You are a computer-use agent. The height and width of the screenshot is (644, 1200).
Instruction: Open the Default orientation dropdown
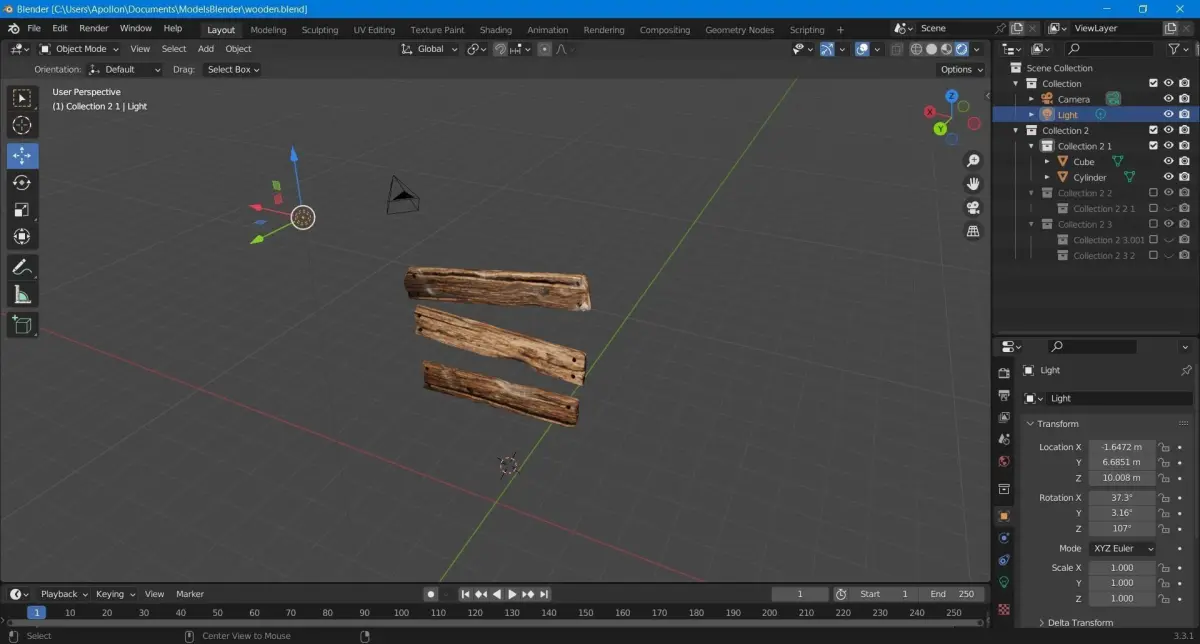(x=125, y=69)
